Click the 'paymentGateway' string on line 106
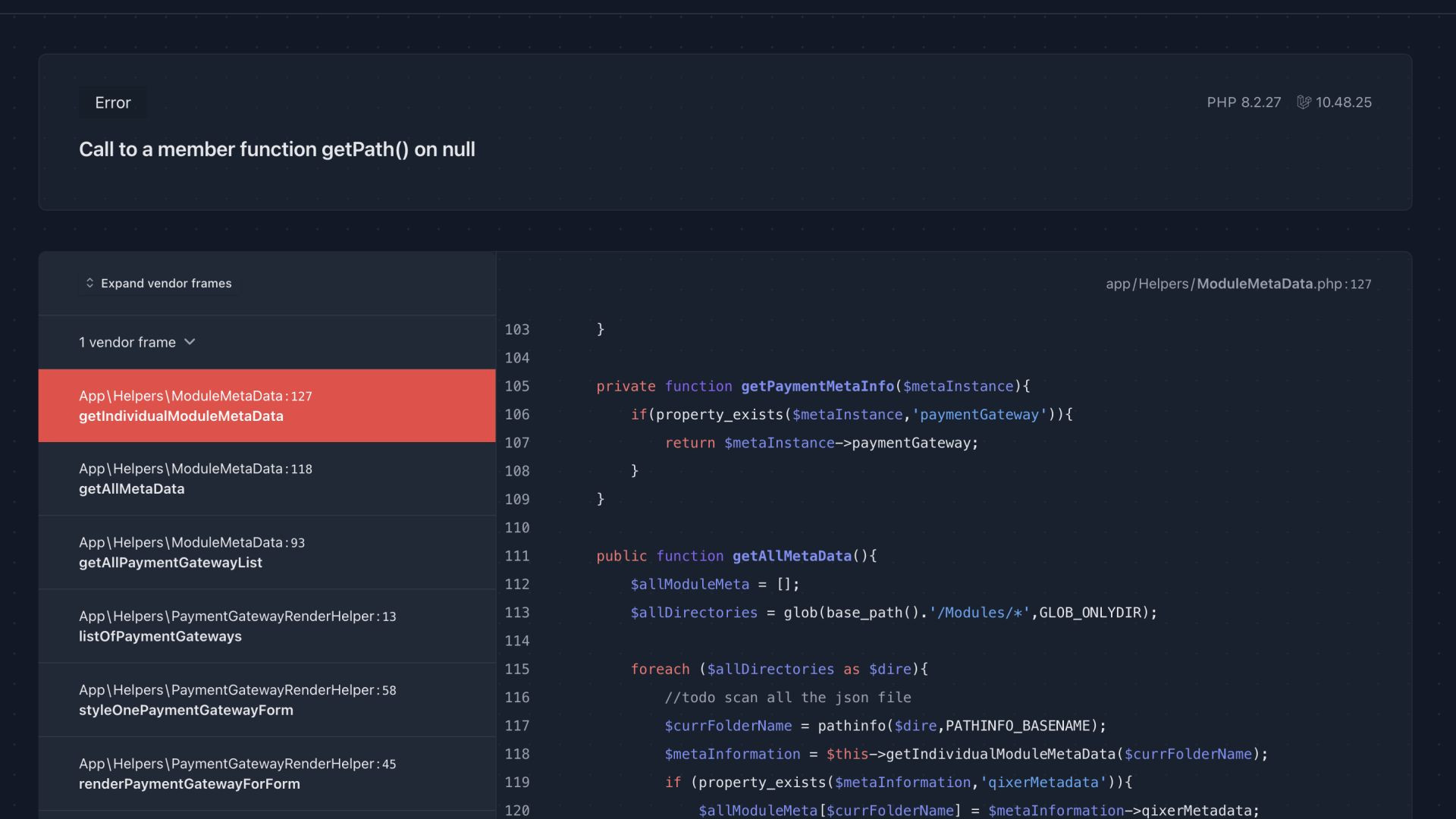 coord(980,415)
